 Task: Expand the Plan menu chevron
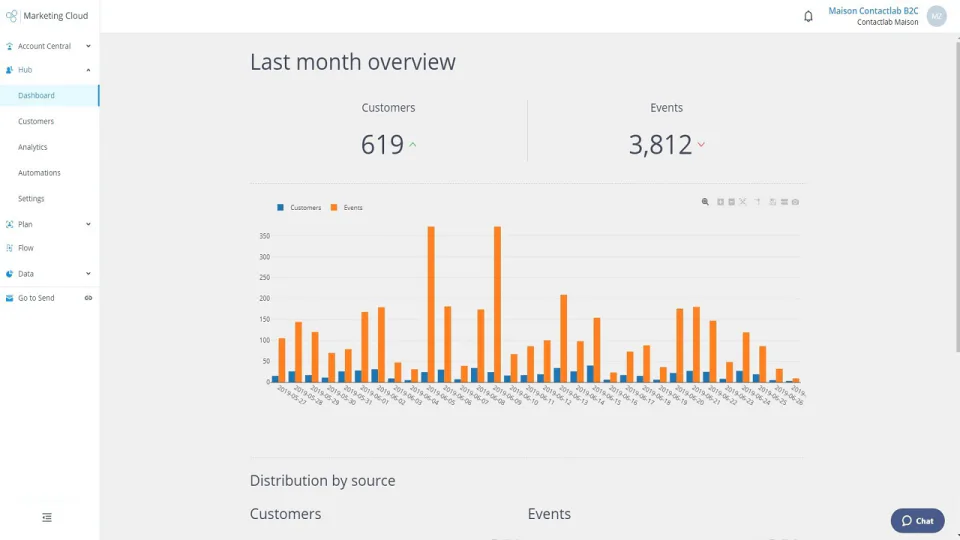click(88, 224)
